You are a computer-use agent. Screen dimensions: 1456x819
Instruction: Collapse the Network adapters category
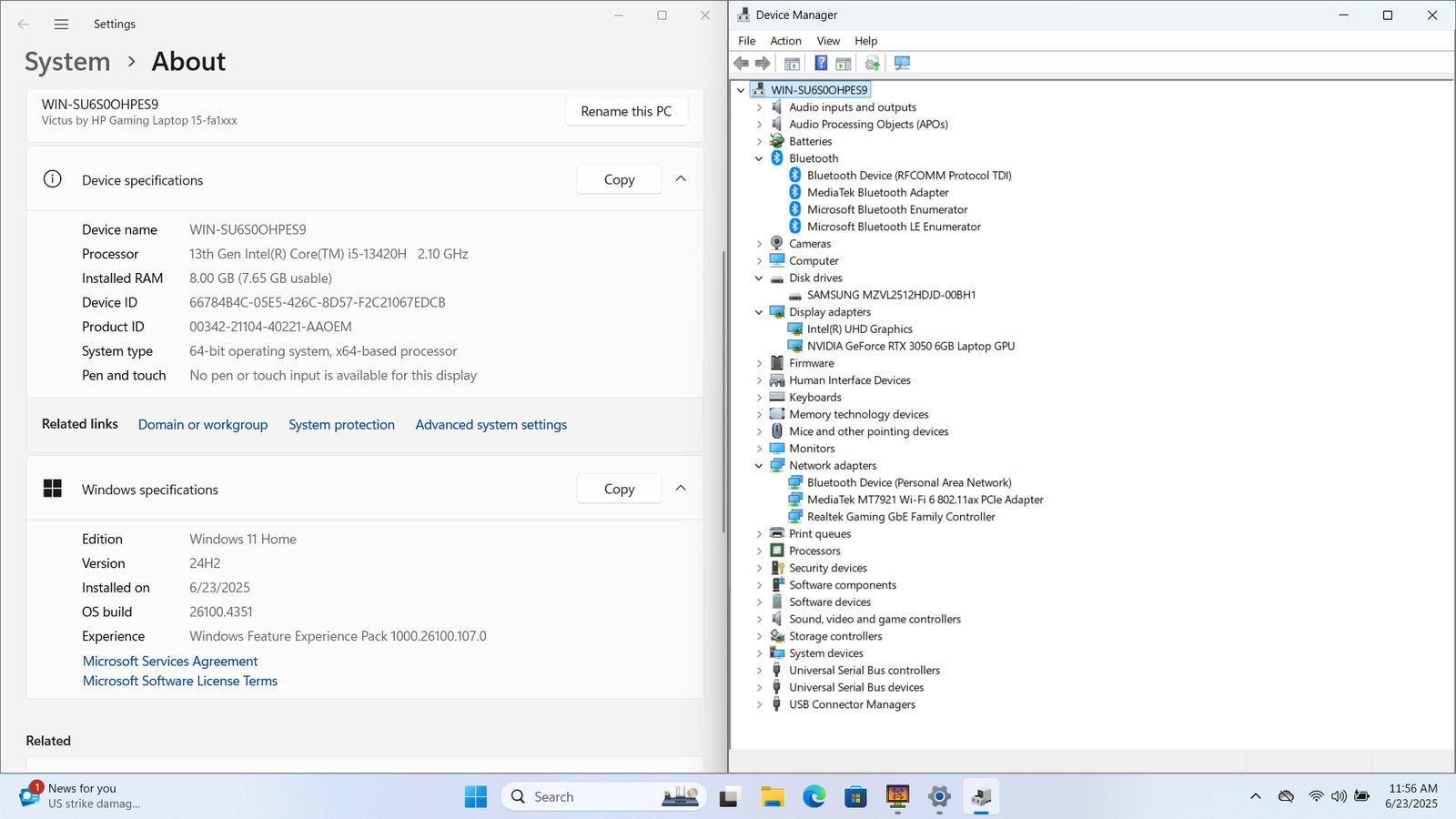[x=759, y=466]
